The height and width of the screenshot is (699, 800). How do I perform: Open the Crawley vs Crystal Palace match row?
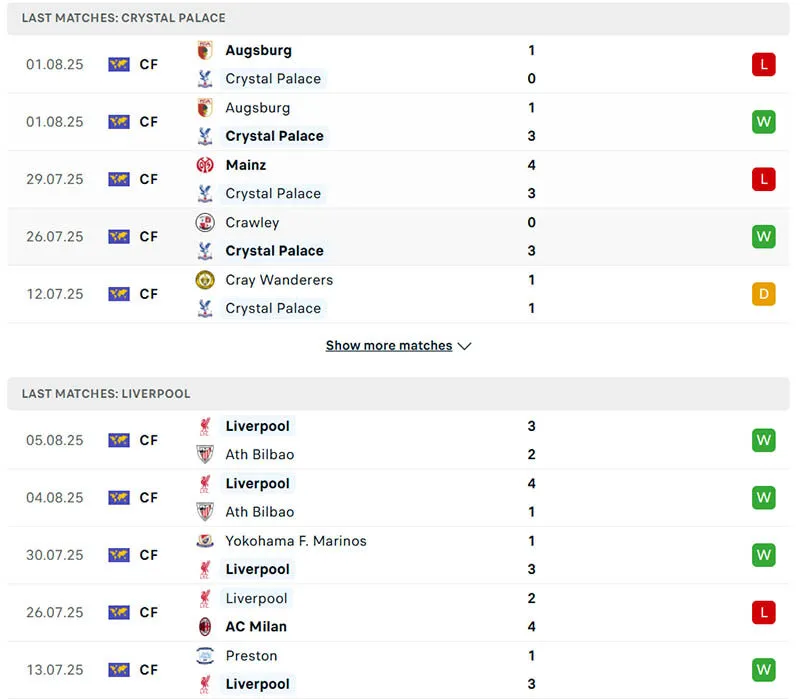[400, 237]
